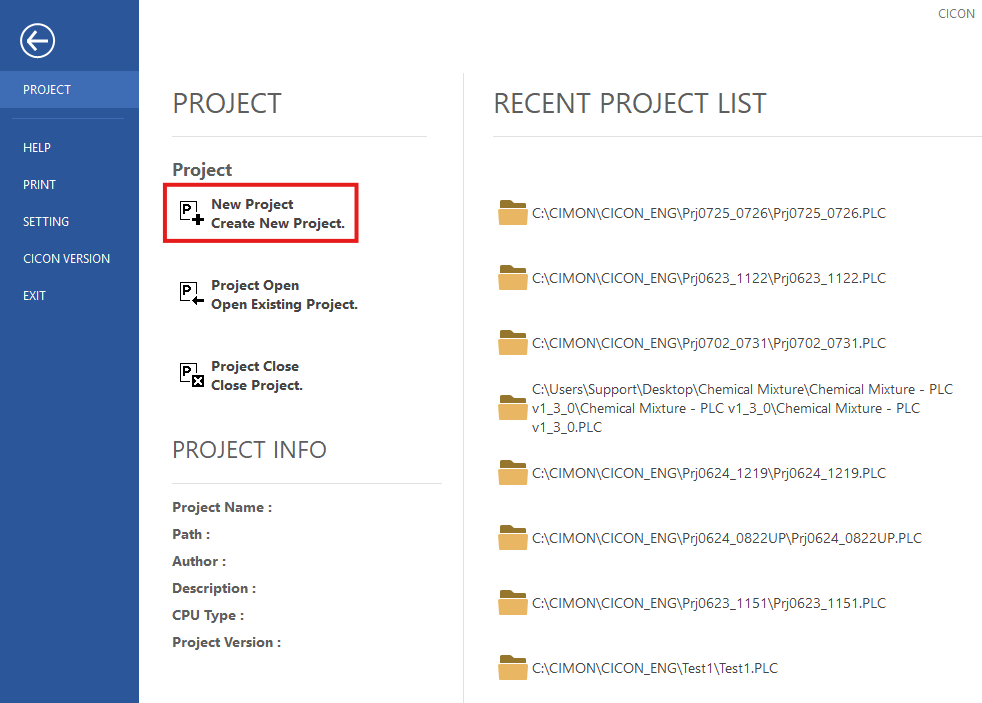This screenshot has width=982, height=703.
Task: Click folder icon beside Chemical Mixture project
Action: pos(513,408)
